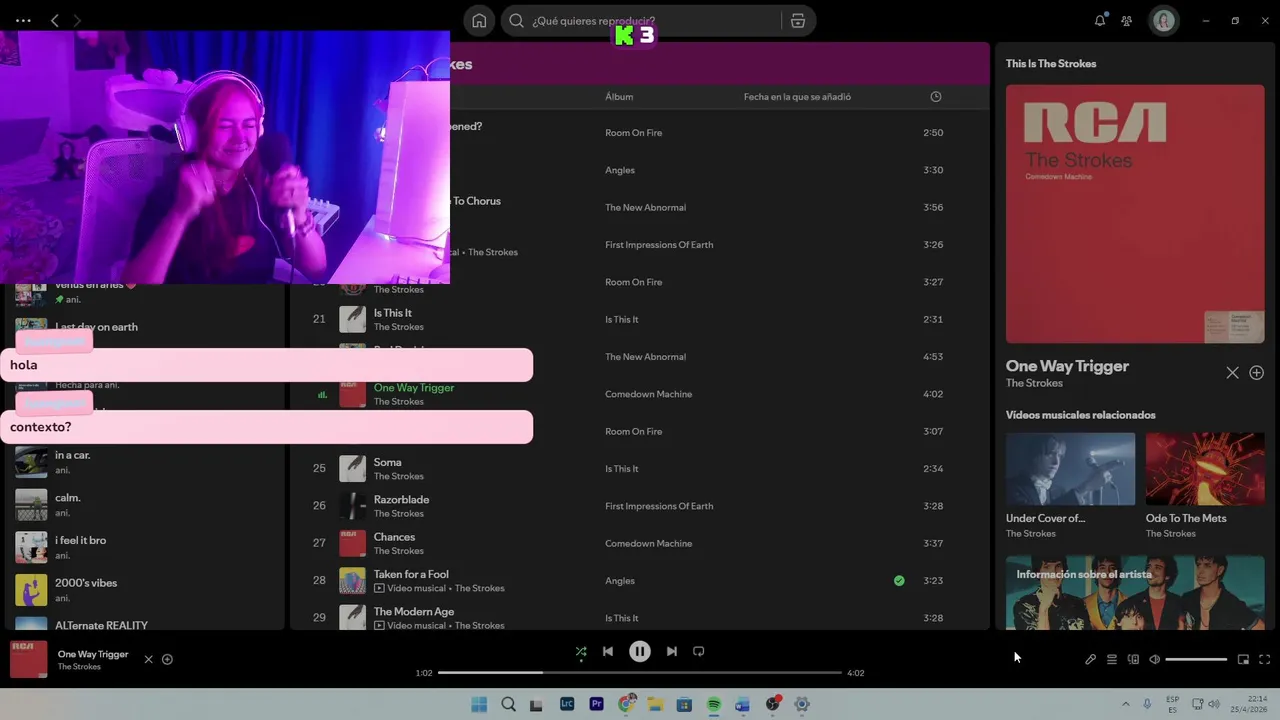
Task: Open playlist 'calm.'
Action: click(x=145, y=505)
